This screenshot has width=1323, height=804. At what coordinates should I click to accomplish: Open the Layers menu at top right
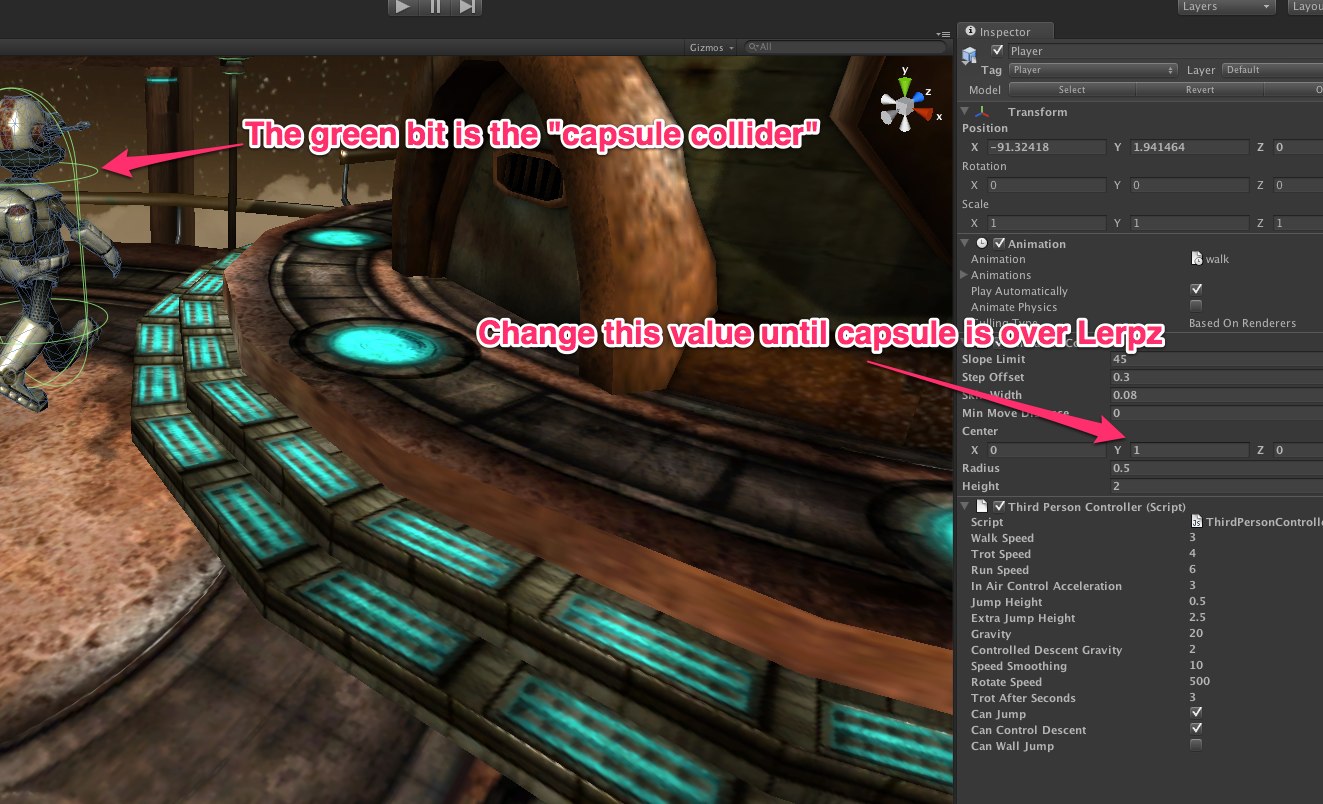coord(1226,7)
